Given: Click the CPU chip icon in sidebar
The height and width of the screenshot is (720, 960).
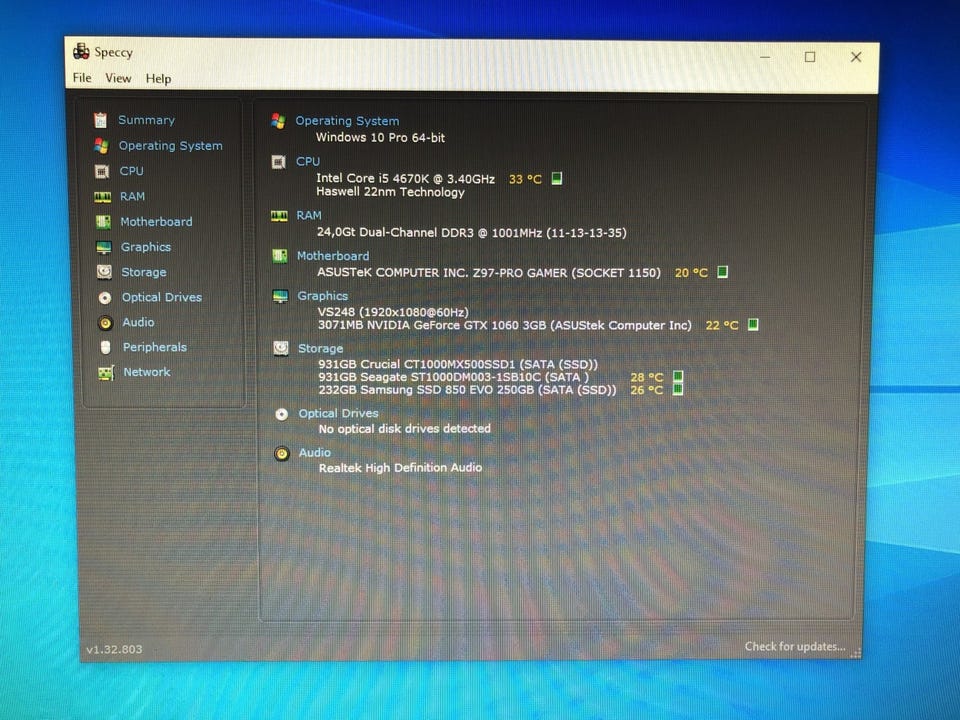Looking at the screenshot, I should pyautogui.click(x=102, y=171).
